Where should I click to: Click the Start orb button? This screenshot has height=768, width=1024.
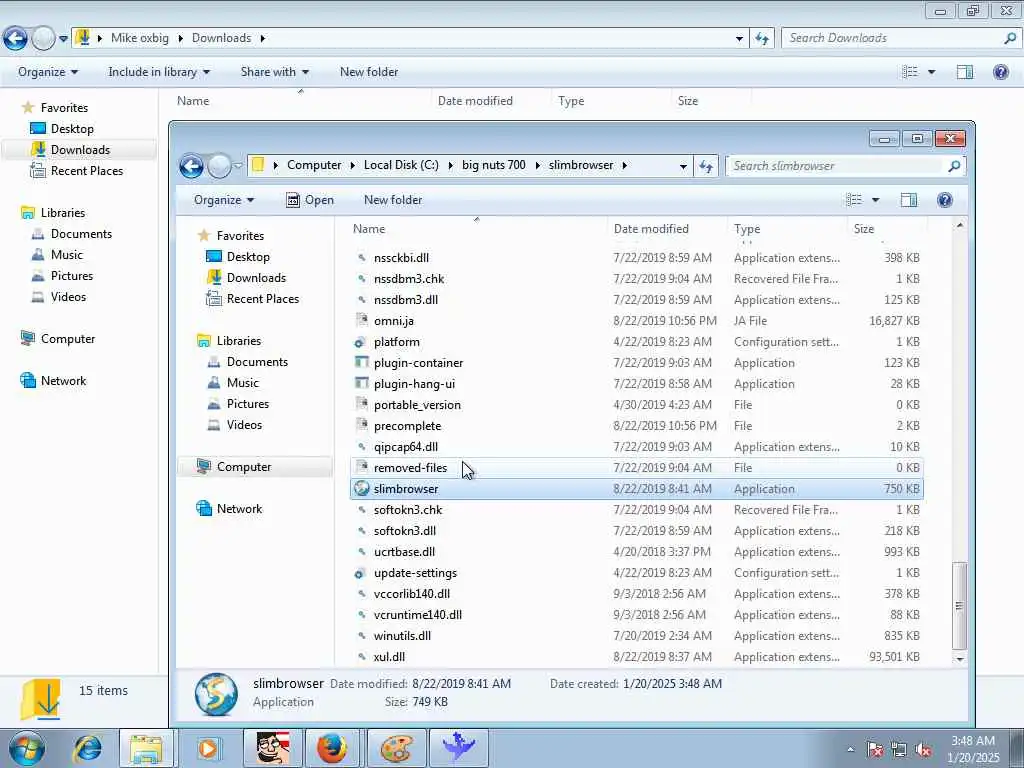[27, 748]
